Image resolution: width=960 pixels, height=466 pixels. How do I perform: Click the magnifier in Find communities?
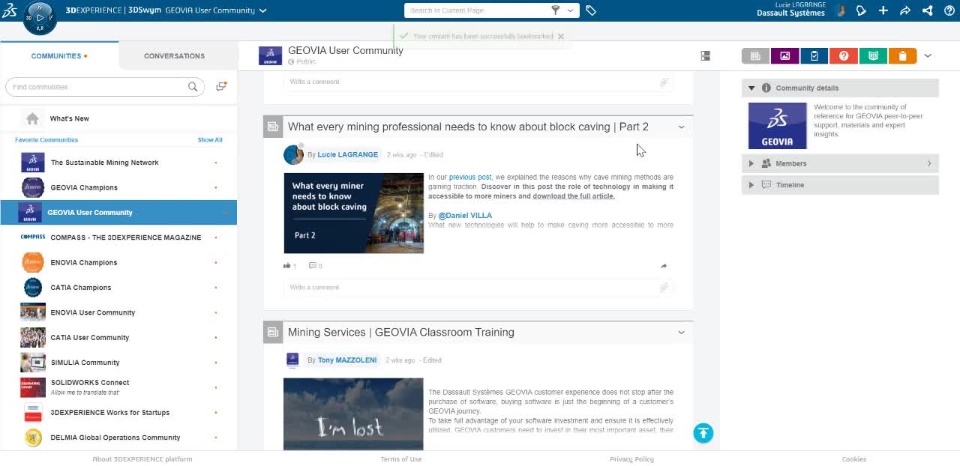click(x=192, y=87)
